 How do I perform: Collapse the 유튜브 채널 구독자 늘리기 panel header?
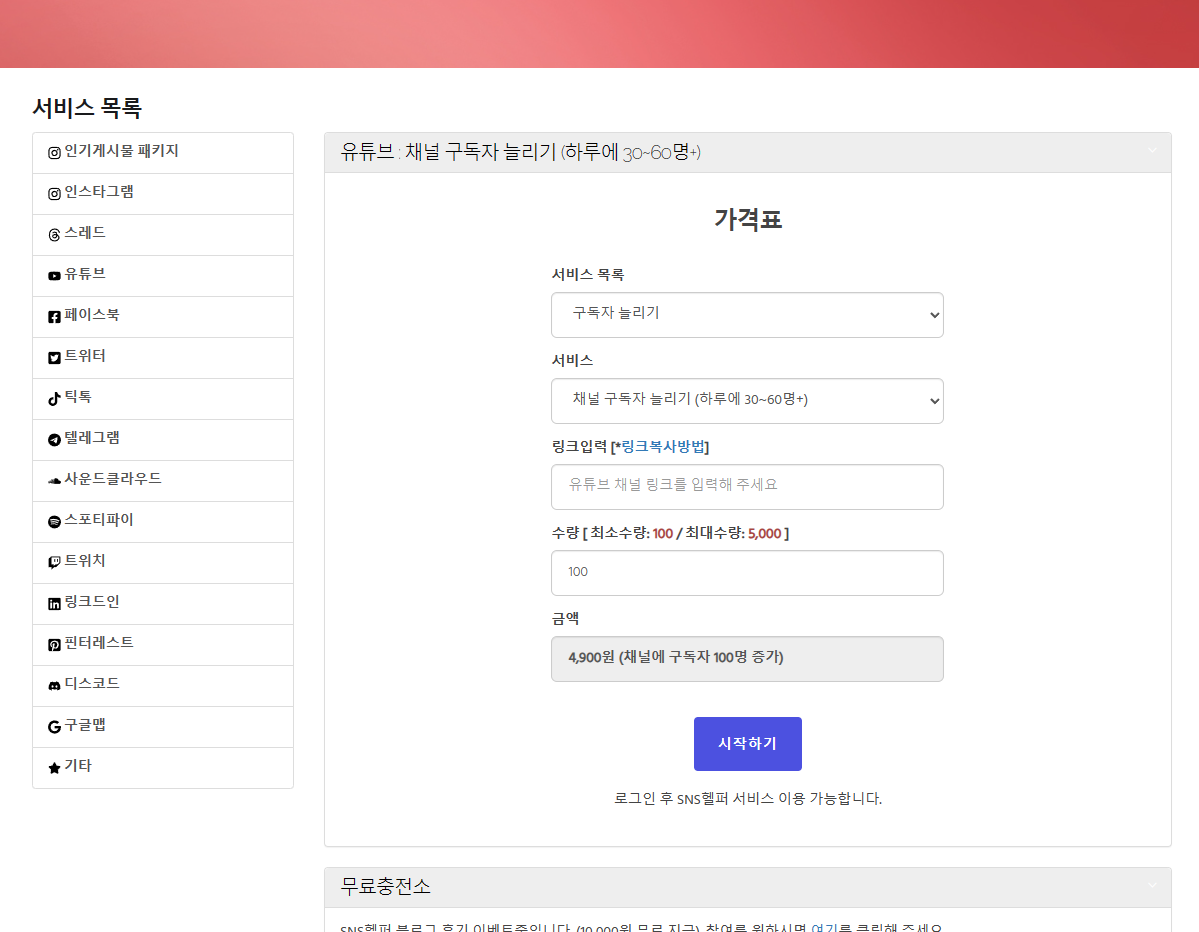tap(1152, 152)
